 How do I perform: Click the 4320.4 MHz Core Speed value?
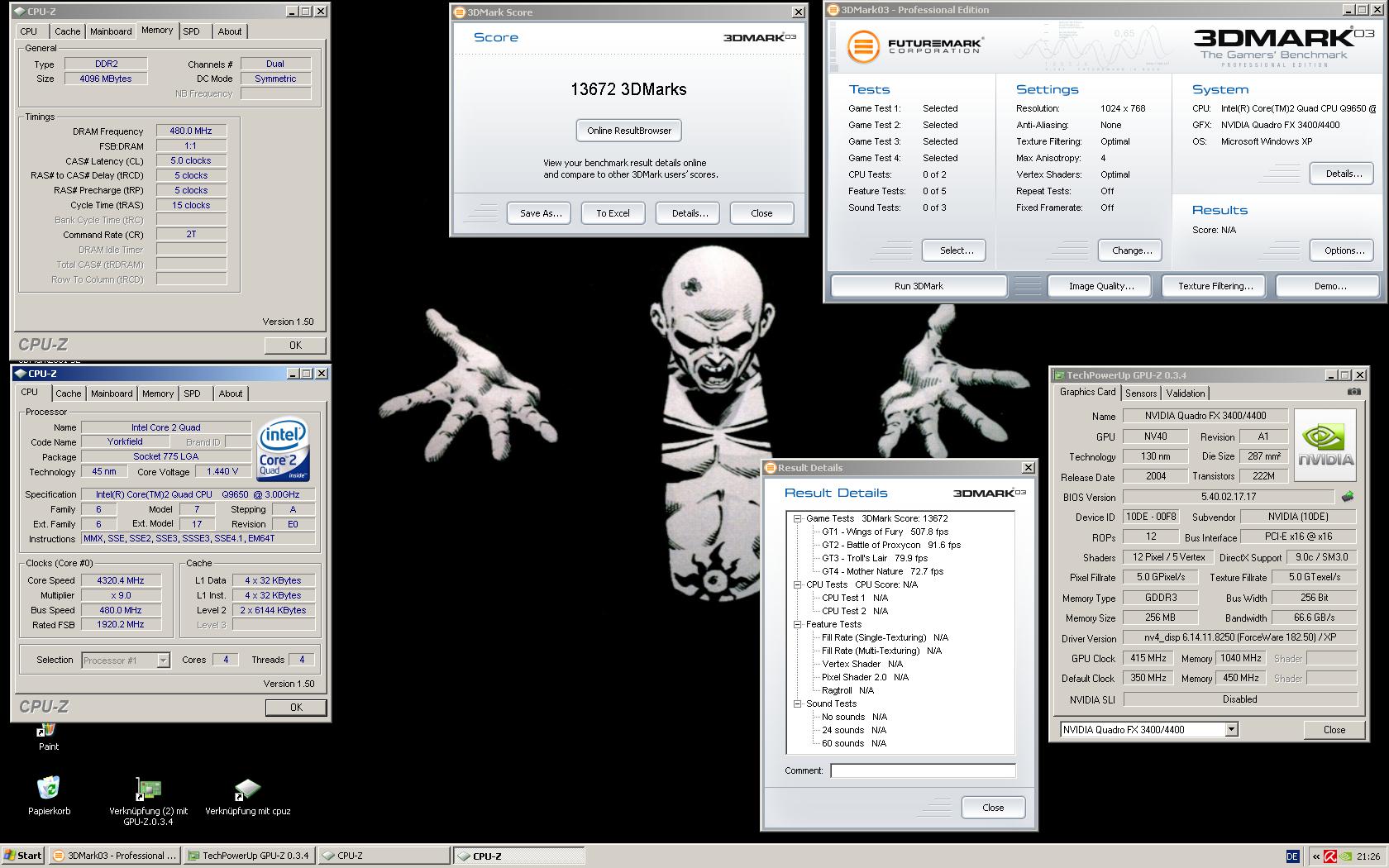(121, 580)
